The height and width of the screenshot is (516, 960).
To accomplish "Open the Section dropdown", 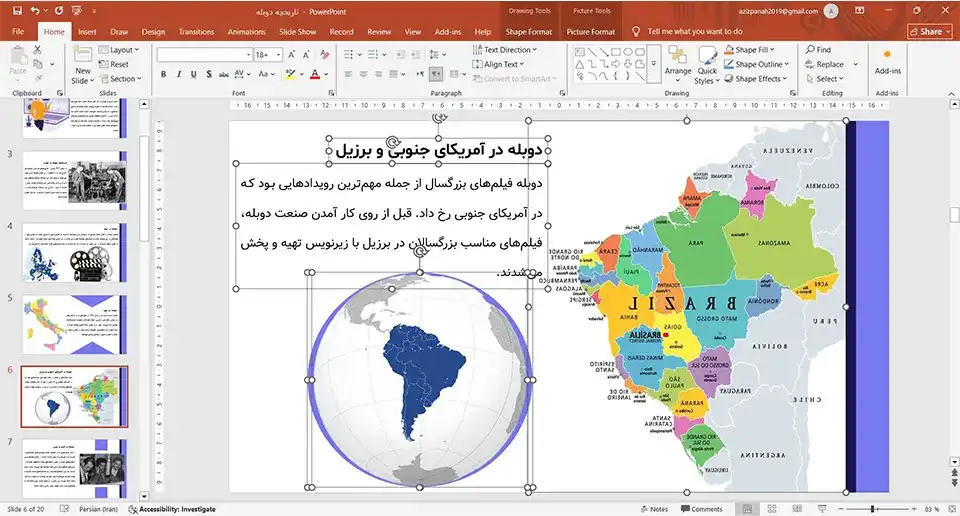I will coord(120,79).
